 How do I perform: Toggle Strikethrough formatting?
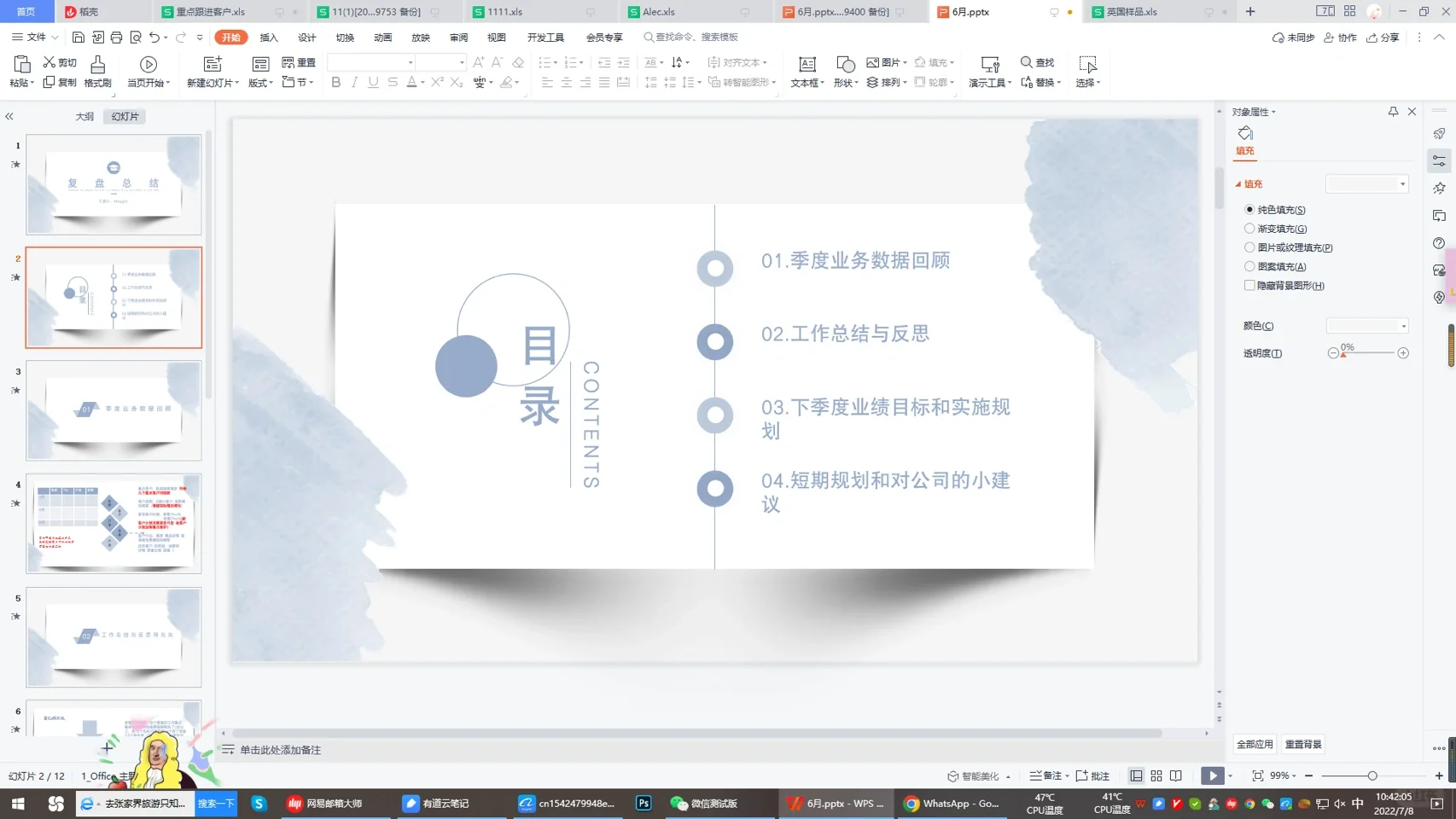(393, 83)
